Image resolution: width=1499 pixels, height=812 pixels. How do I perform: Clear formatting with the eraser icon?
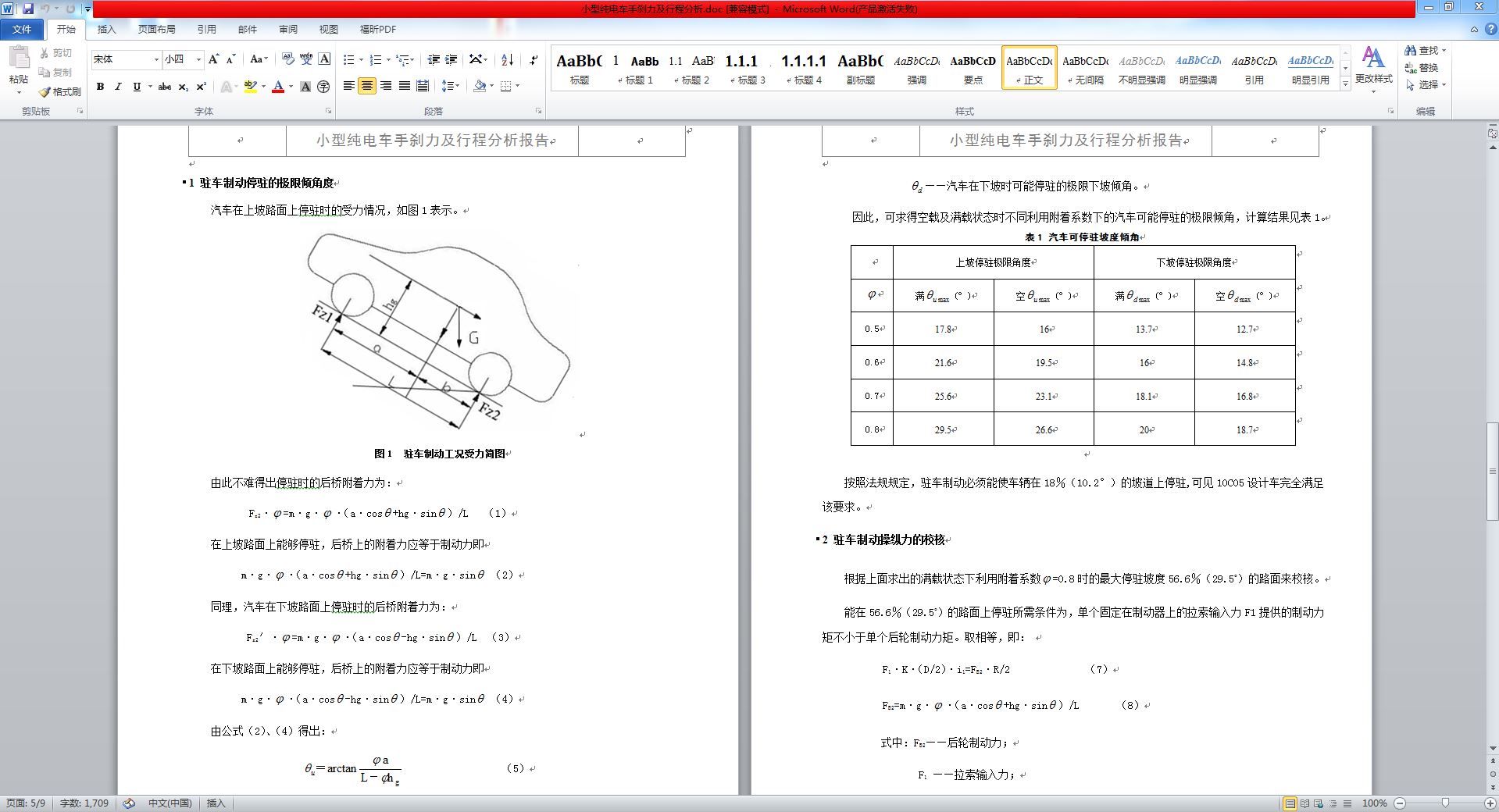pyautogui.click(x=287, y=59)
